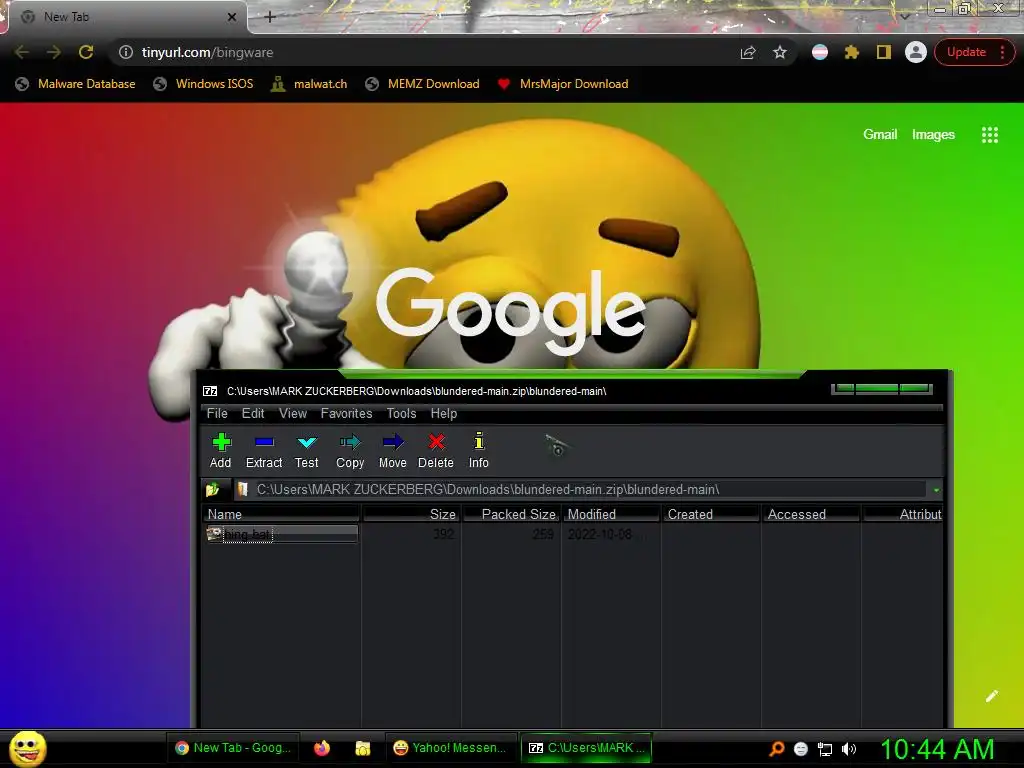Open Start menu smiley button

[x=28, y=749]
